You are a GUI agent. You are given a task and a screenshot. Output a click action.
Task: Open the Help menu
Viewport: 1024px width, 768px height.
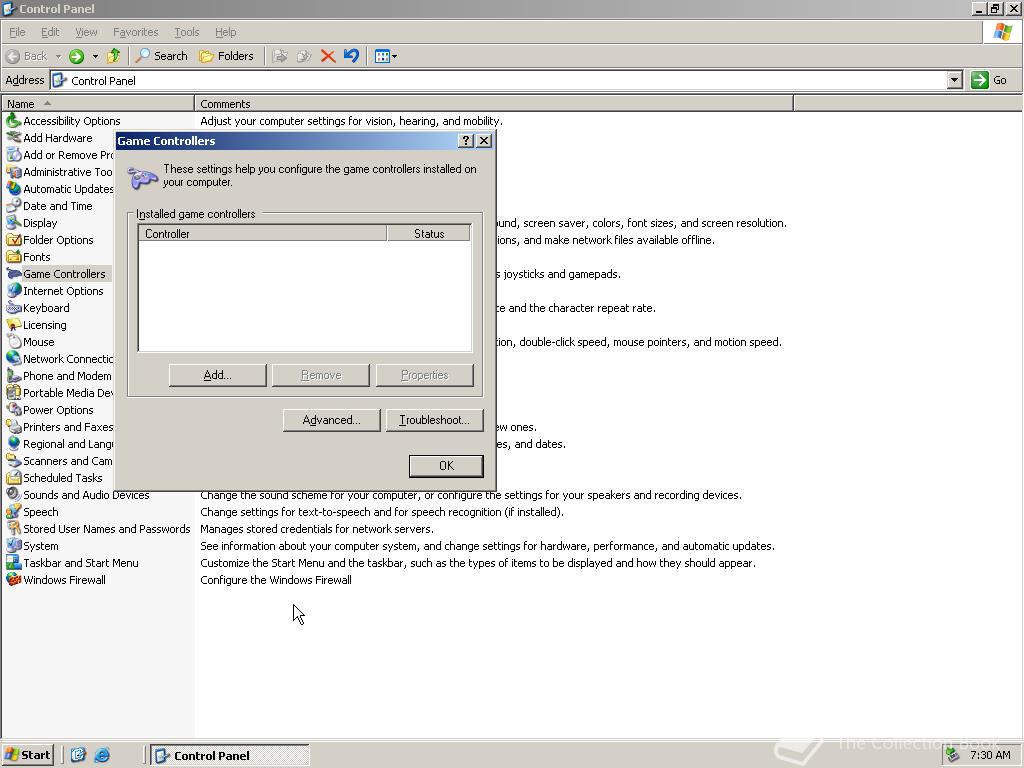(x=225, y=32)
